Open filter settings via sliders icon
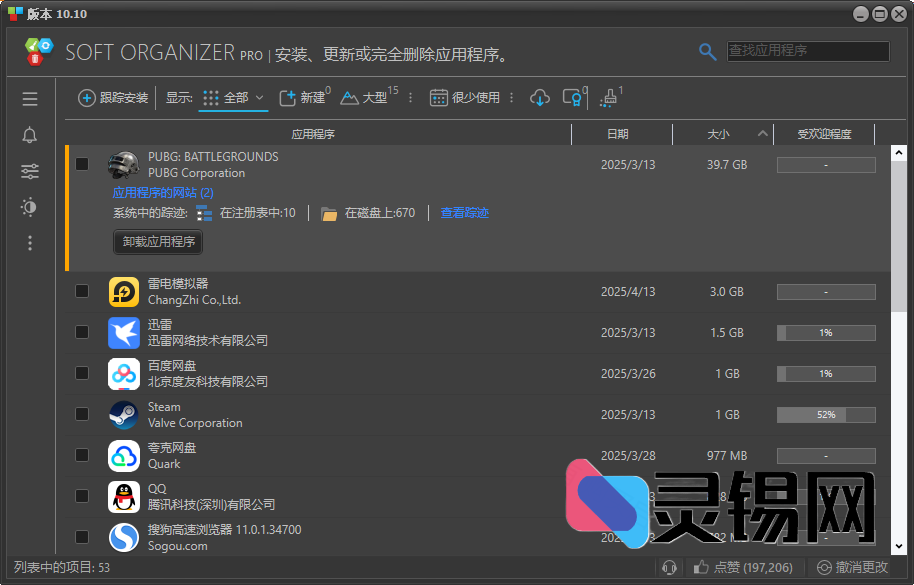Viewport: 914px width, 585px height. [x=29, y=171]
